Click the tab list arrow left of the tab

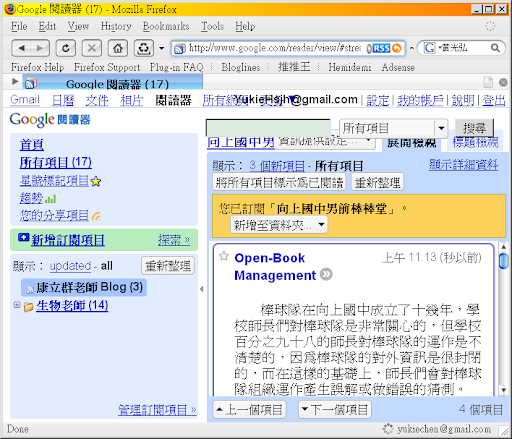tap(15, 81)
